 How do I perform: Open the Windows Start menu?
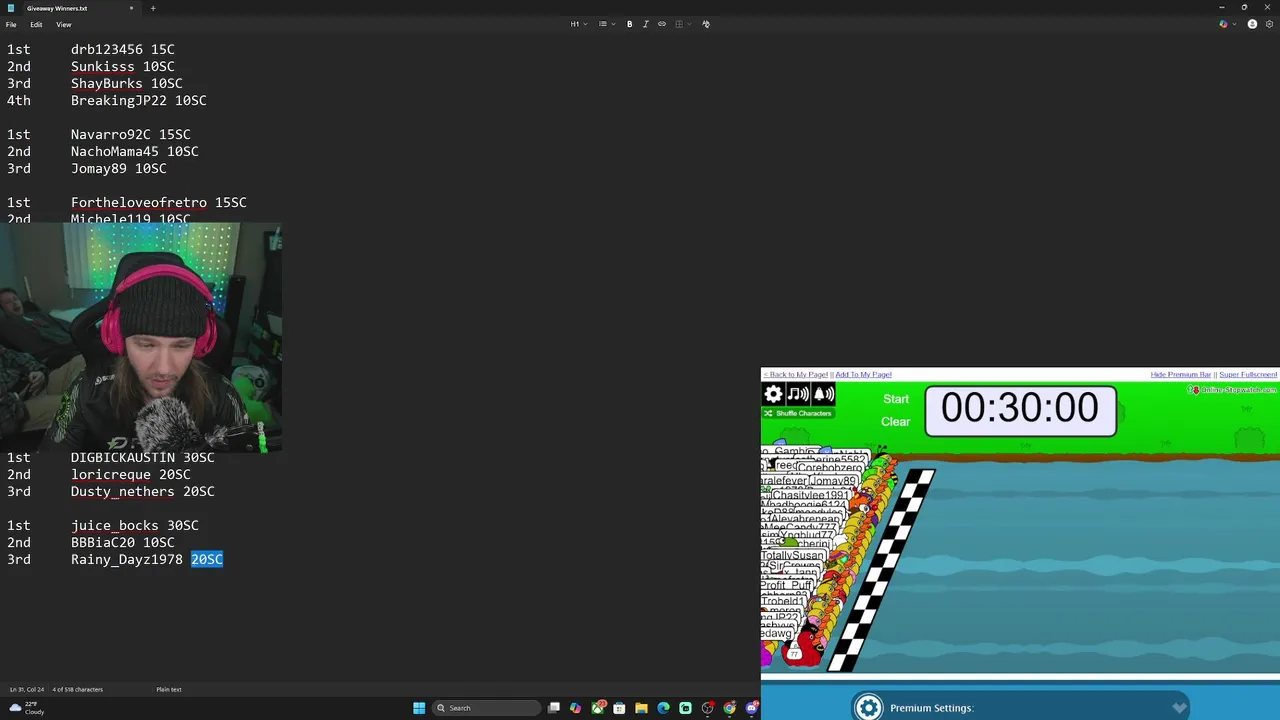click(x=419, y=708)
